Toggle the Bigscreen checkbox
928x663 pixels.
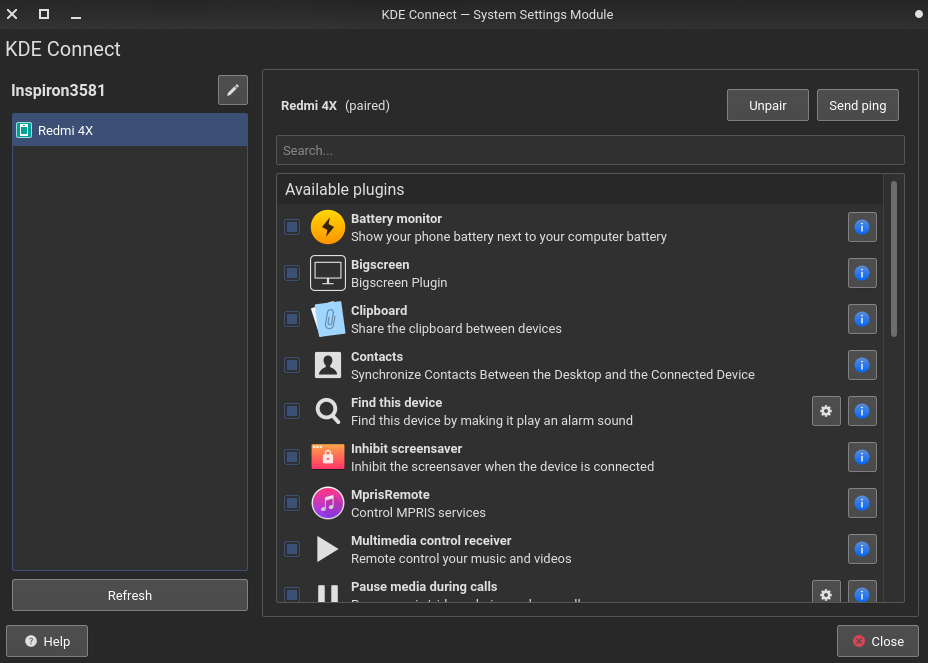[292, 273]
